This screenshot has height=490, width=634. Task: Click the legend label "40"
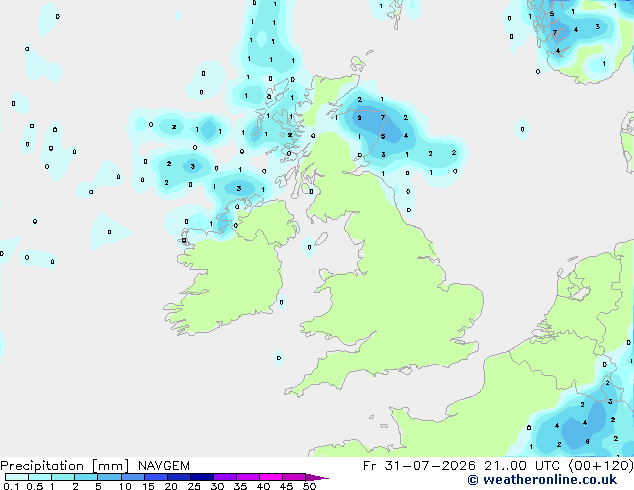(x=263, y=486)
